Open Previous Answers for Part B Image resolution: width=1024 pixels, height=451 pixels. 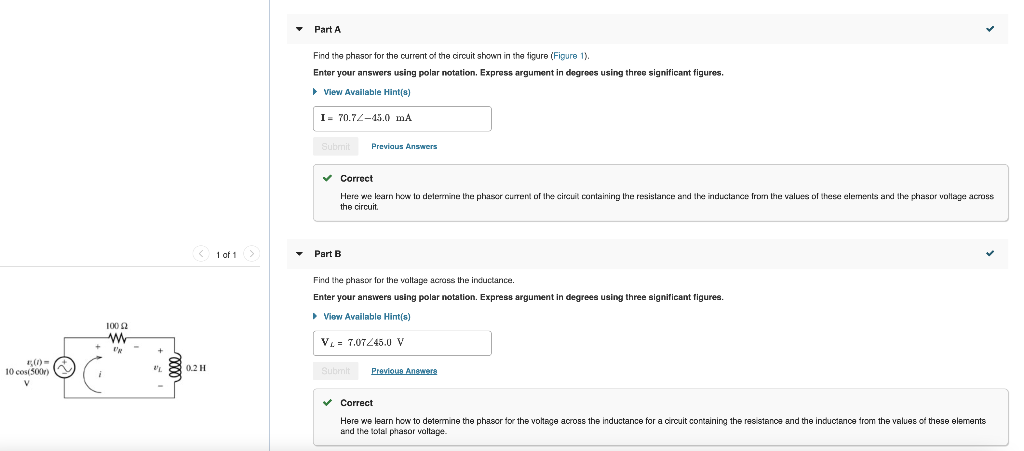pyautogui.click(x=404, y=371)
